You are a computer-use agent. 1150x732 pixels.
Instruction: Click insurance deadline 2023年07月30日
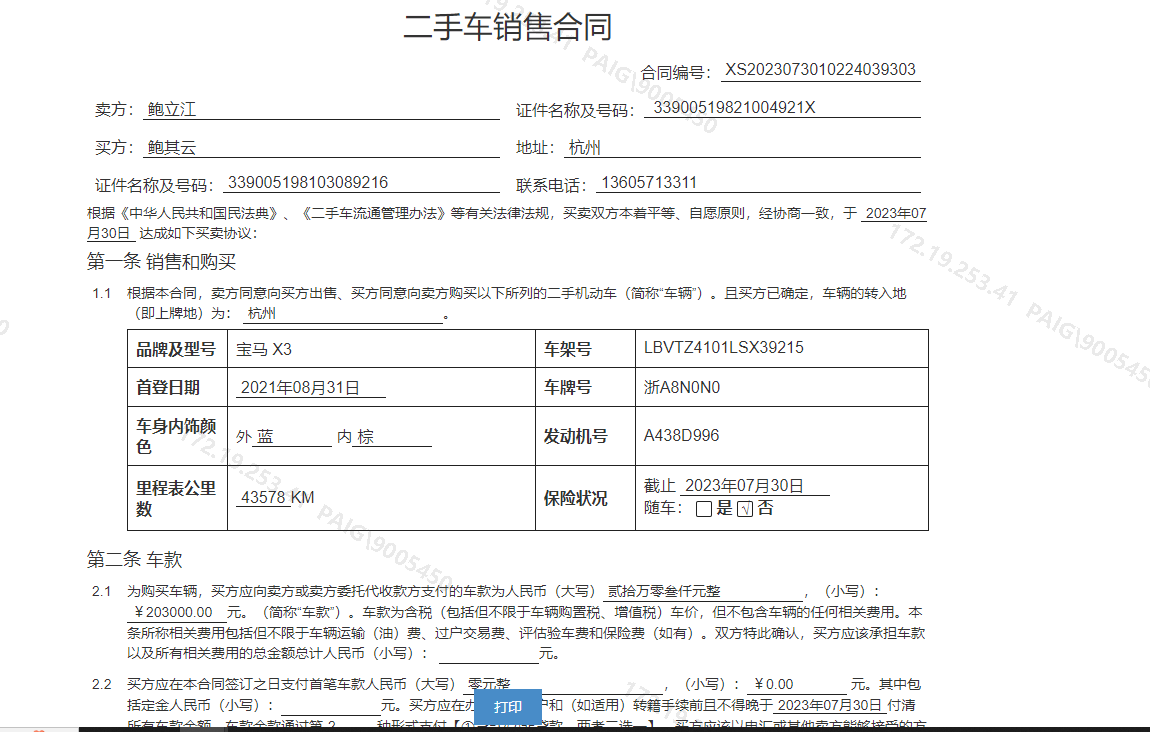(x=744, y=486)
